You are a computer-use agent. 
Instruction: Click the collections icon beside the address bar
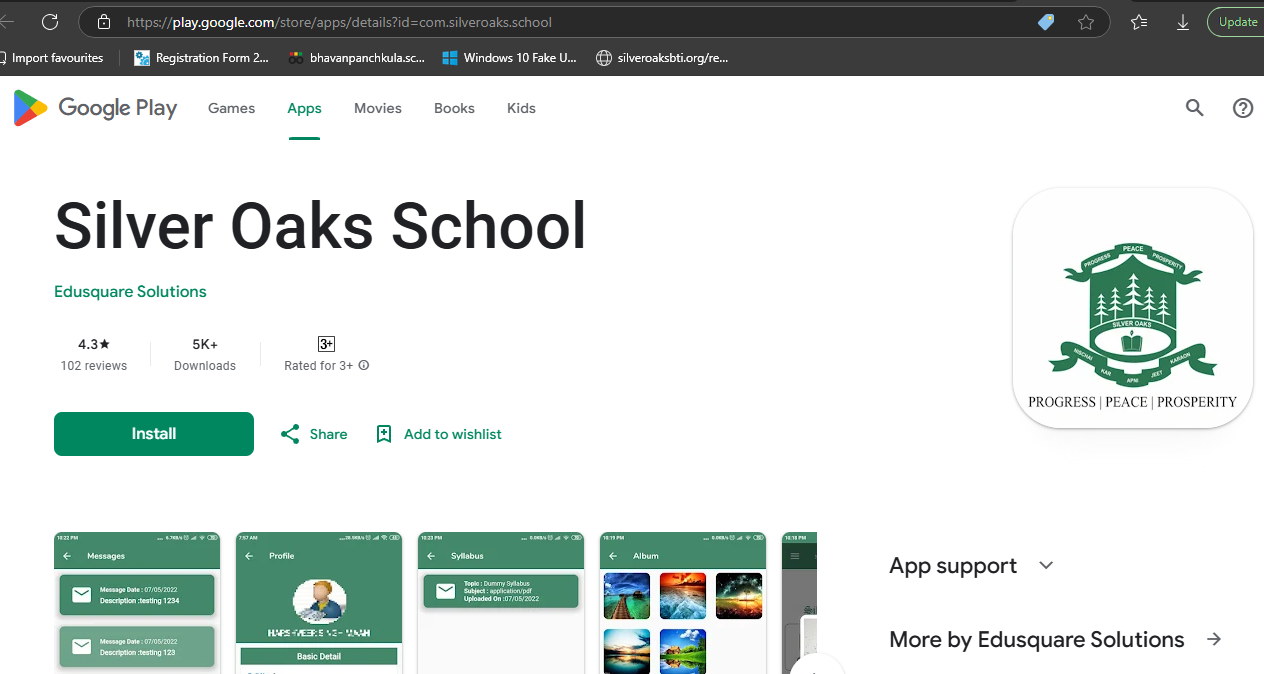click(1138, 21)
